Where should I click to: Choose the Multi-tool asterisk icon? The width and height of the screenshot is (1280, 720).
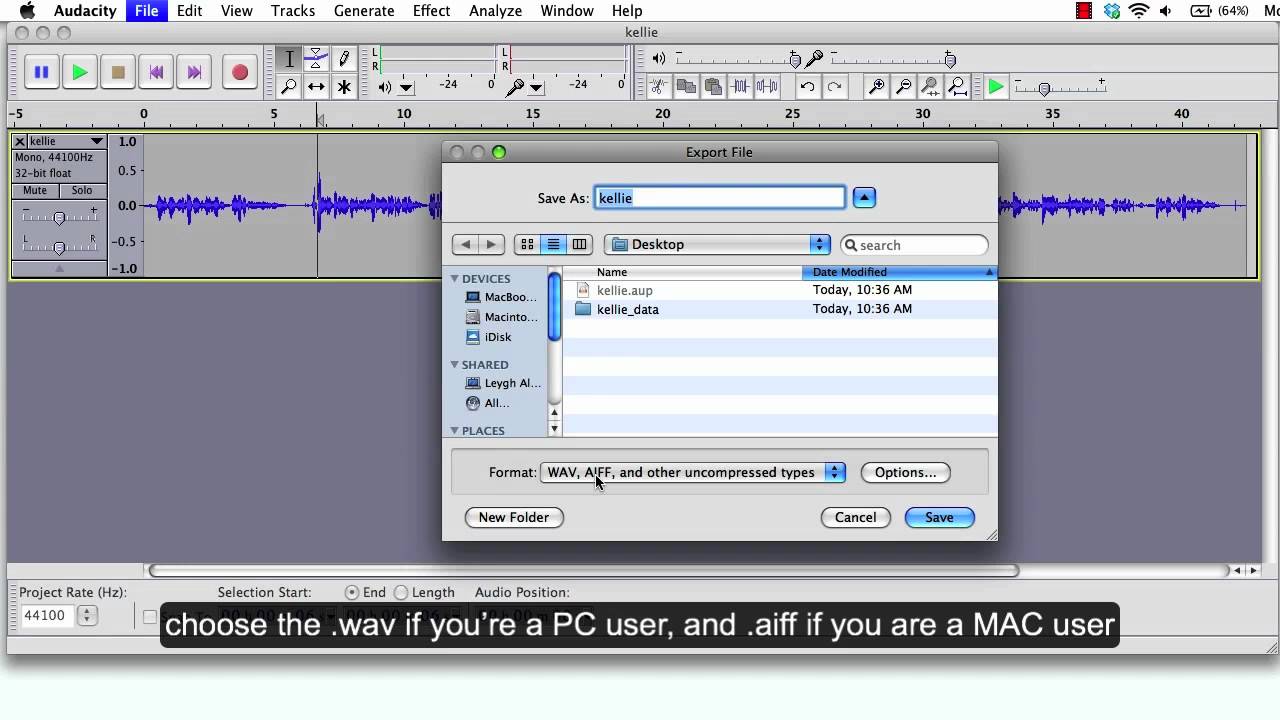click(344, 87)
